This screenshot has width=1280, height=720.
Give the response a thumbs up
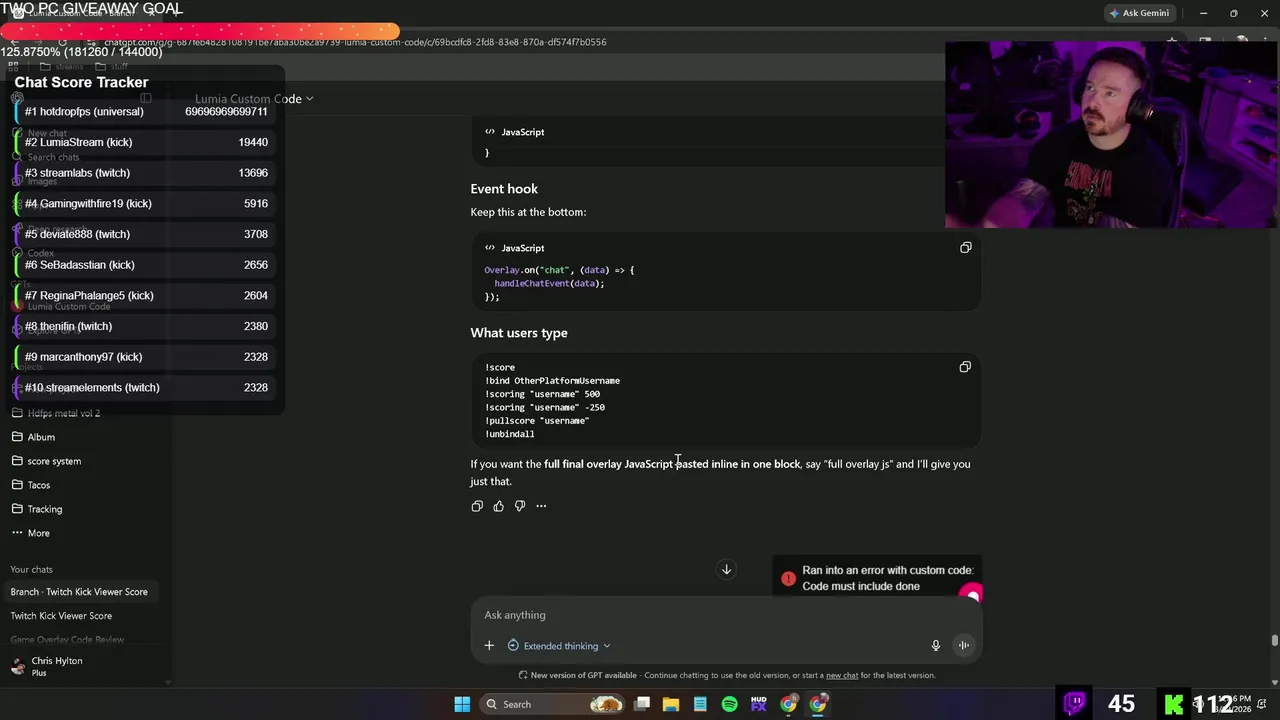coord(498,506)
